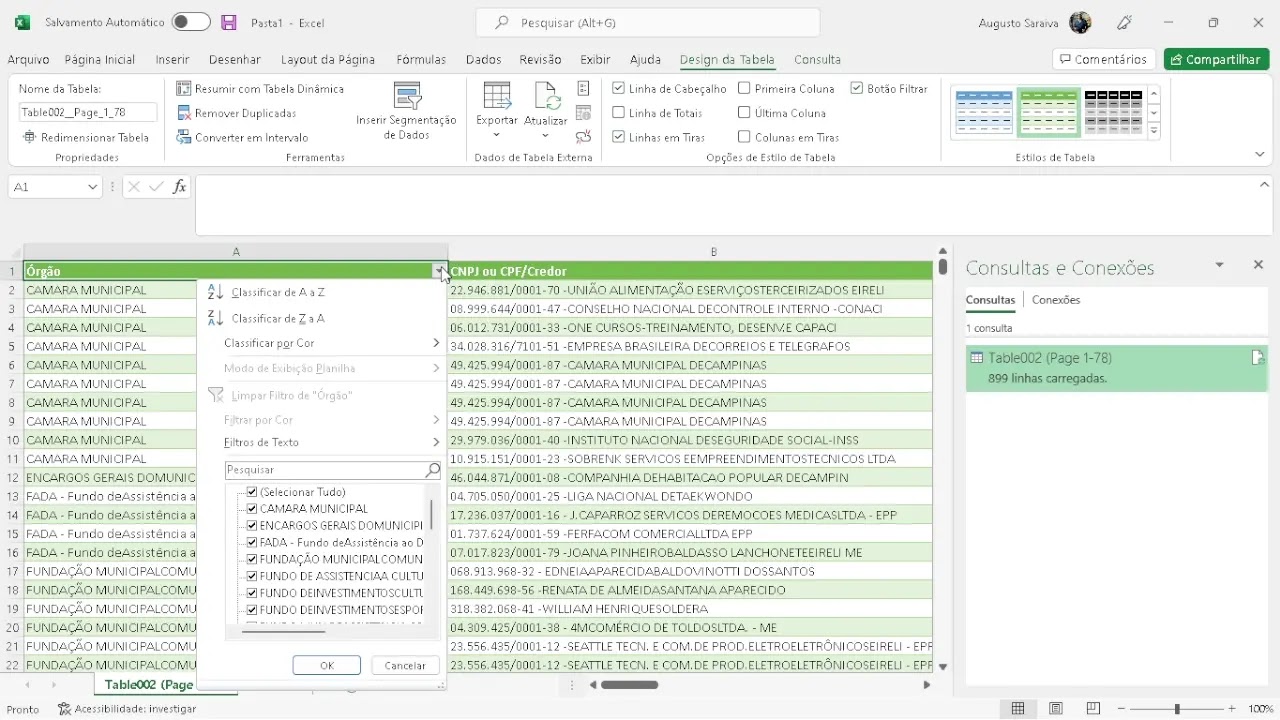Click Cancelar in the filter menu

click(405, 665)
